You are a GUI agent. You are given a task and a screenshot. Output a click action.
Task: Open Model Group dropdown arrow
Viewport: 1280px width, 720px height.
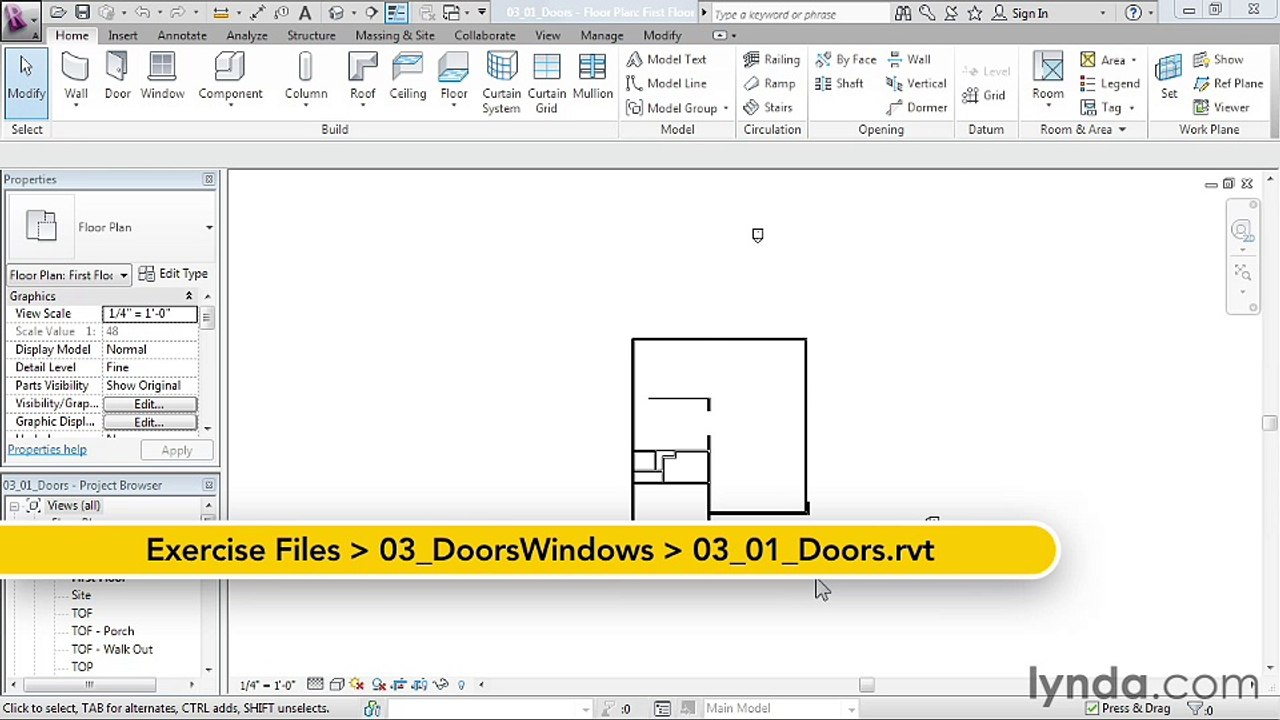click(x=726, y=108)
